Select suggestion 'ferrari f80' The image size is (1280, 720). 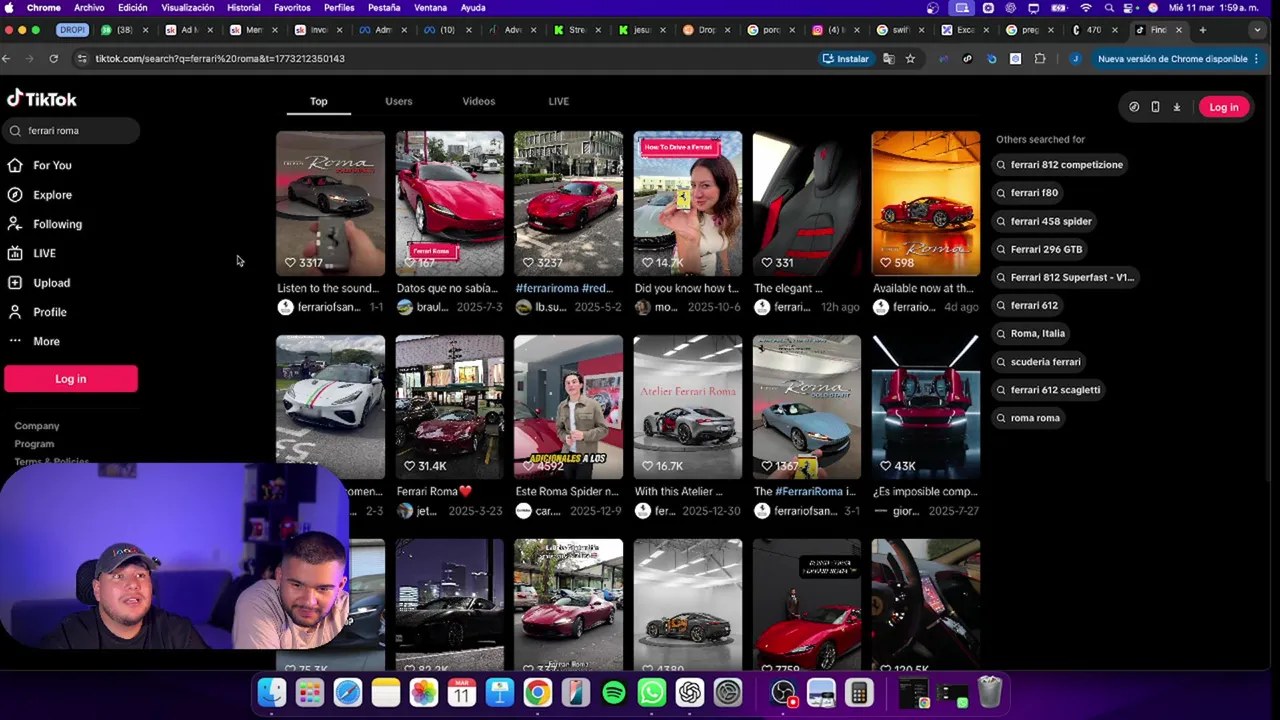click(1027, 193)
